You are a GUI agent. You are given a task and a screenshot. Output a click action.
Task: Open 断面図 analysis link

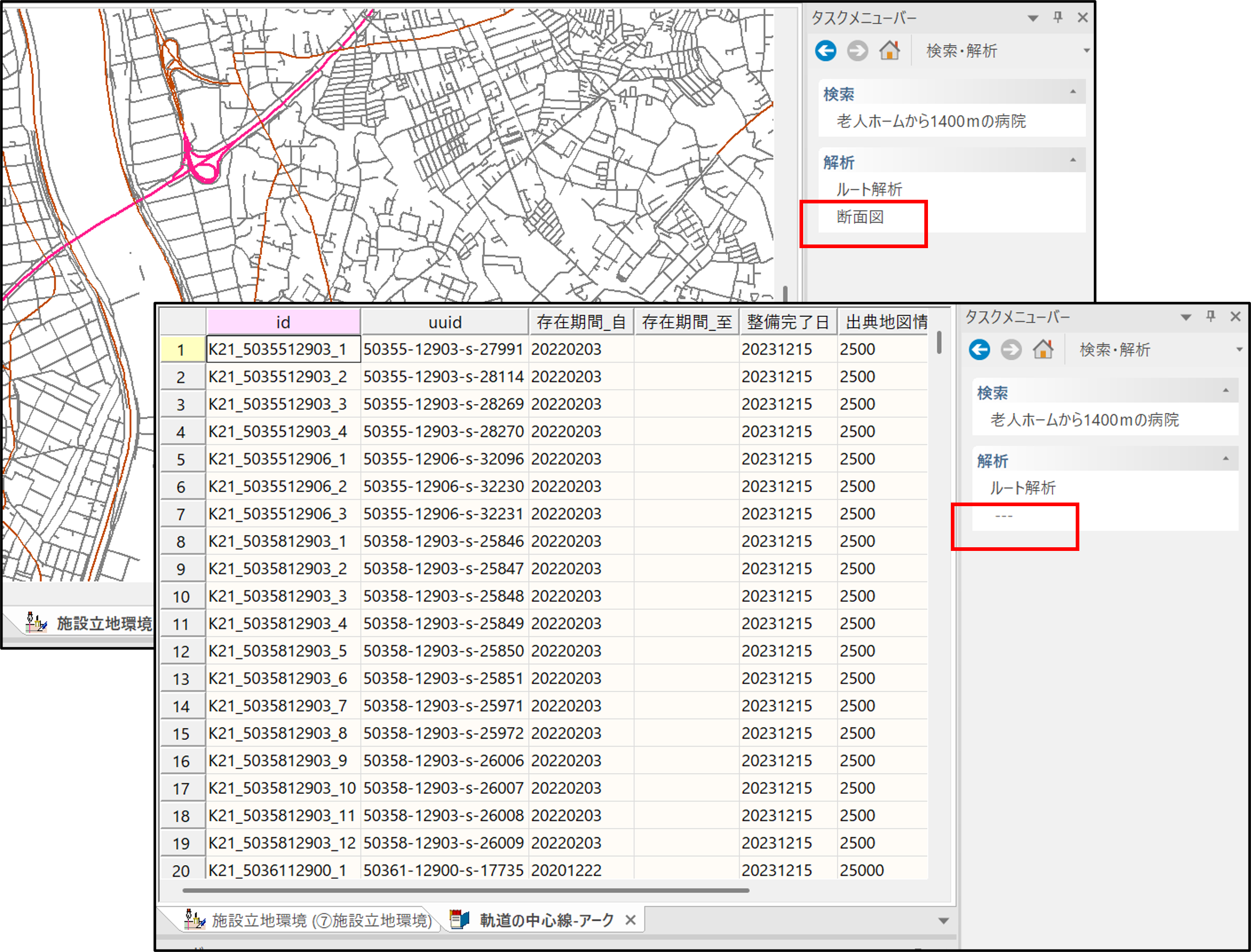coord(860,217)
